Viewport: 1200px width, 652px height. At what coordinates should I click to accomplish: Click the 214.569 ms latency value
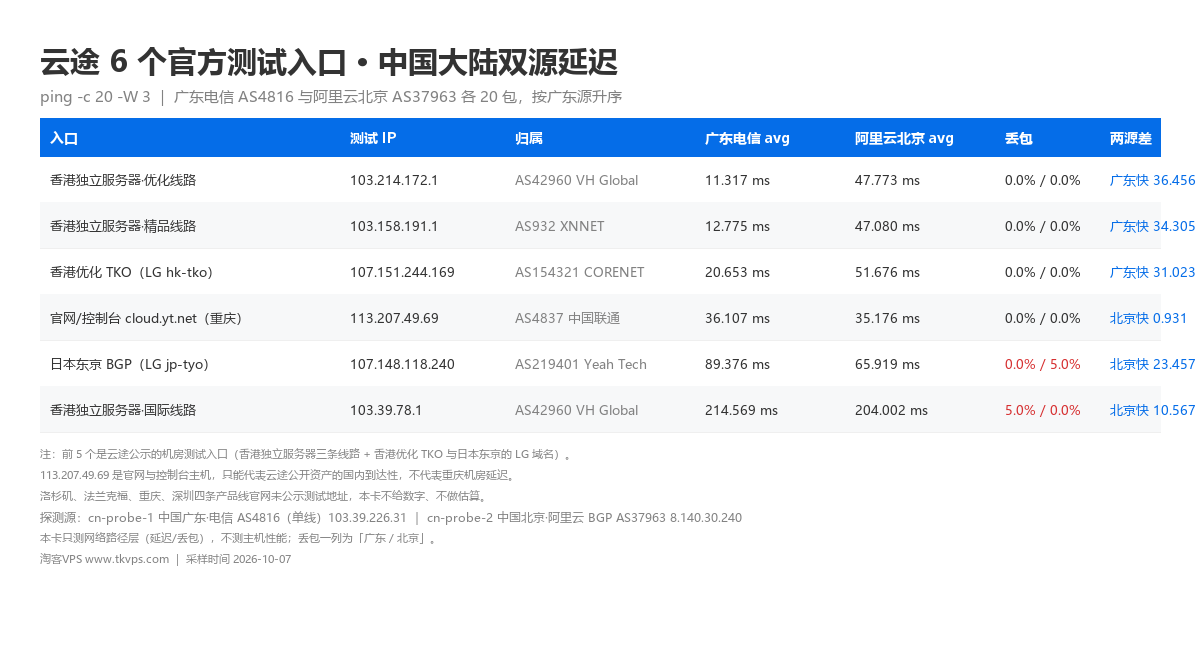[741, 411]
